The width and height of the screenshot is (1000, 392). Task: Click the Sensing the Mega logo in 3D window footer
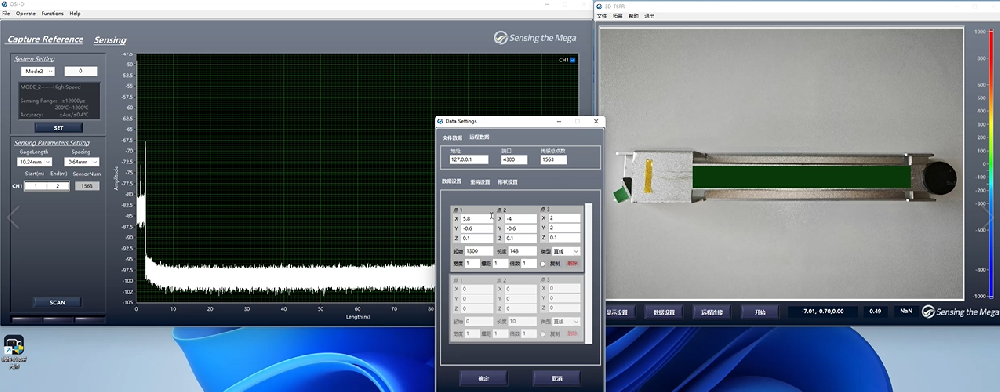click(x=959, y=312)
